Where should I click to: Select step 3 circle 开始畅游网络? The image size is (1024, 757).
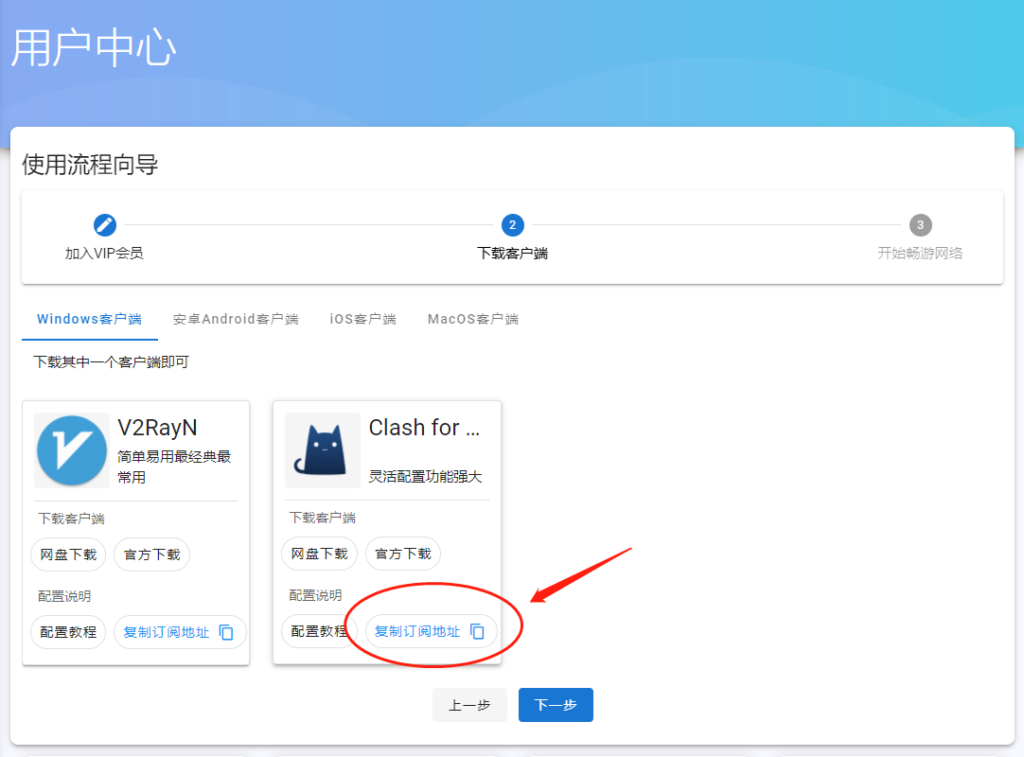click(920, 225)
